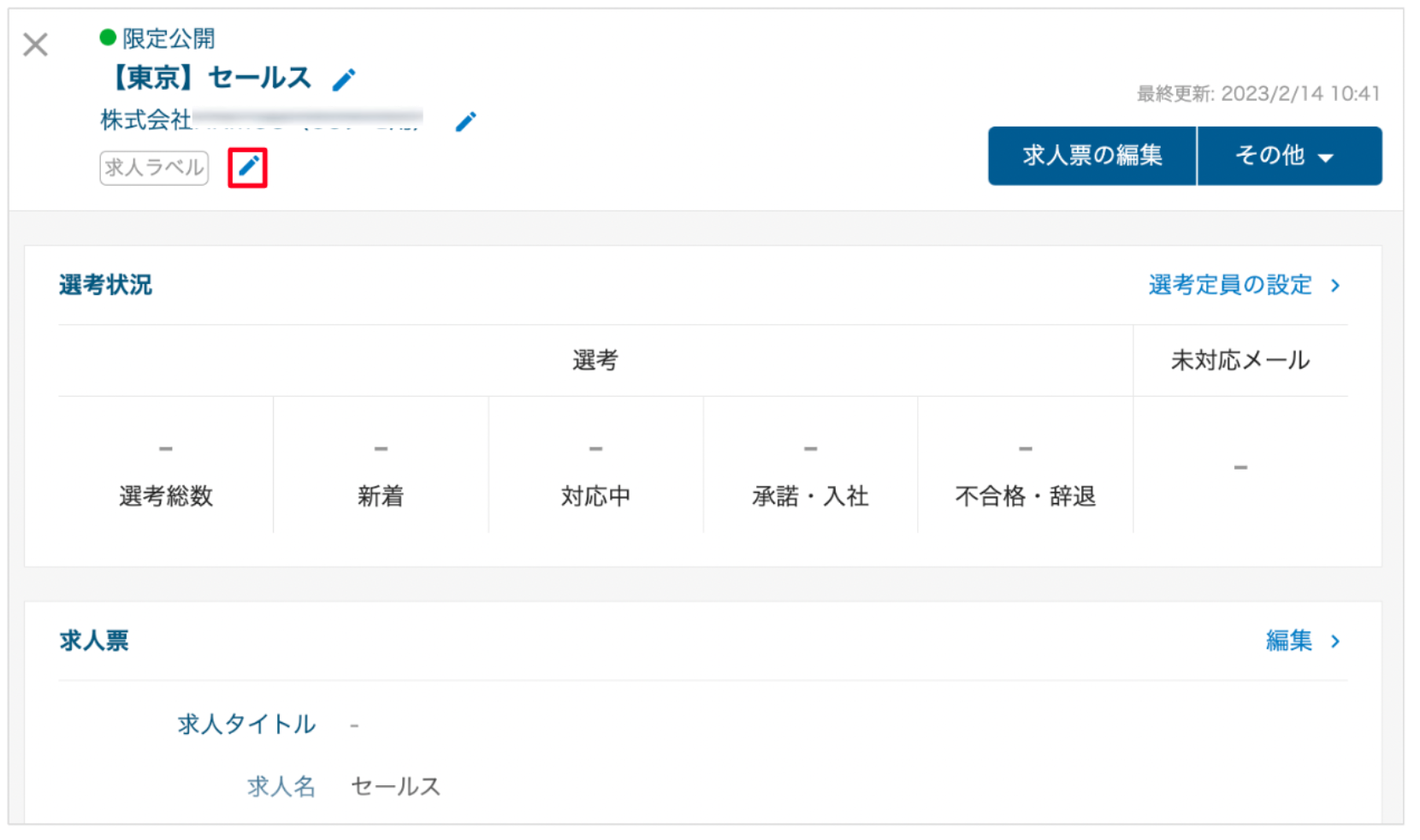Open 選考定員の設定 link

tap(1245, 285)
